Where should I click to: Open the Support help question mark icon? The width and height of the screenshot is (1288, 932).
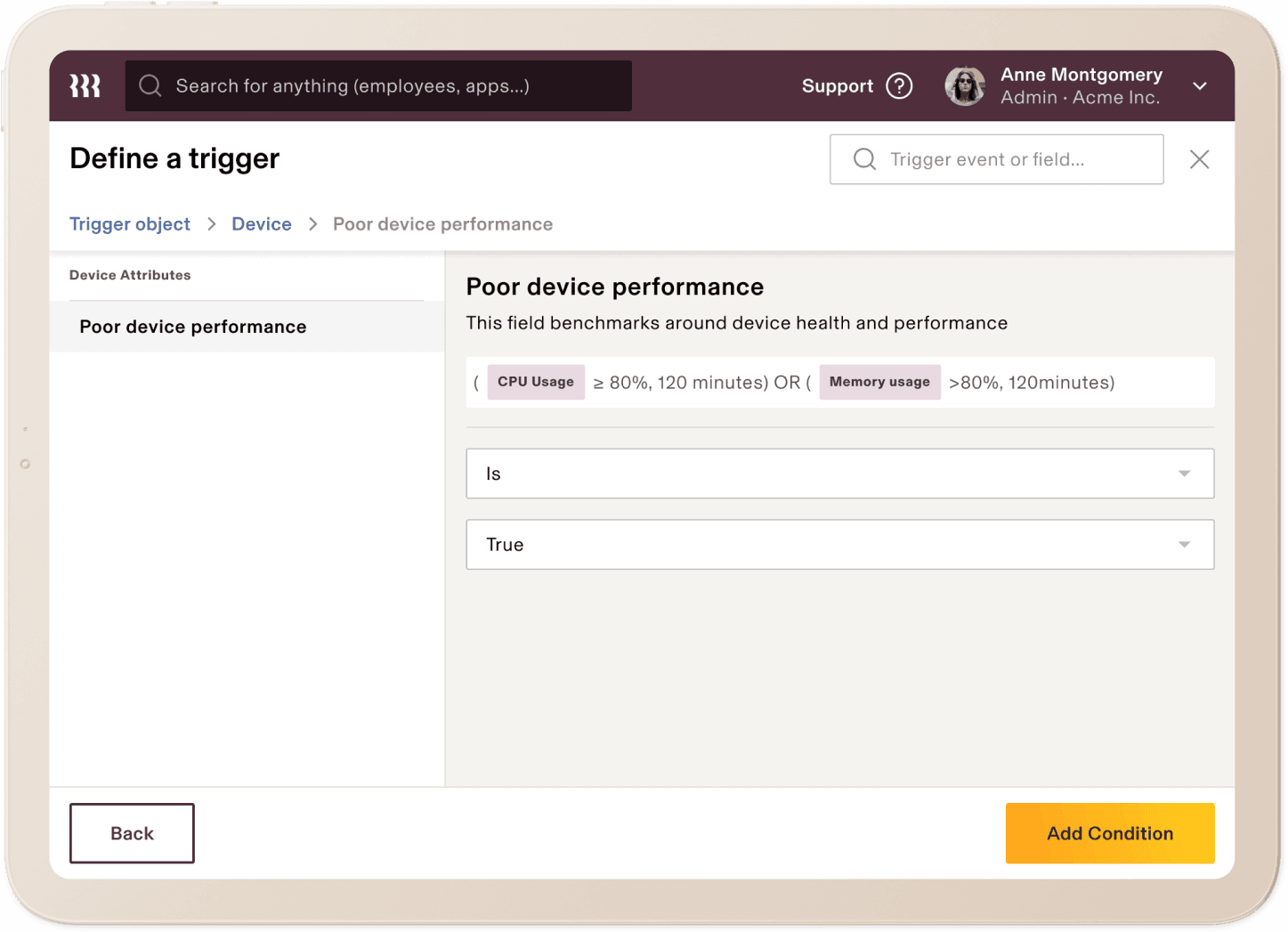900,85
